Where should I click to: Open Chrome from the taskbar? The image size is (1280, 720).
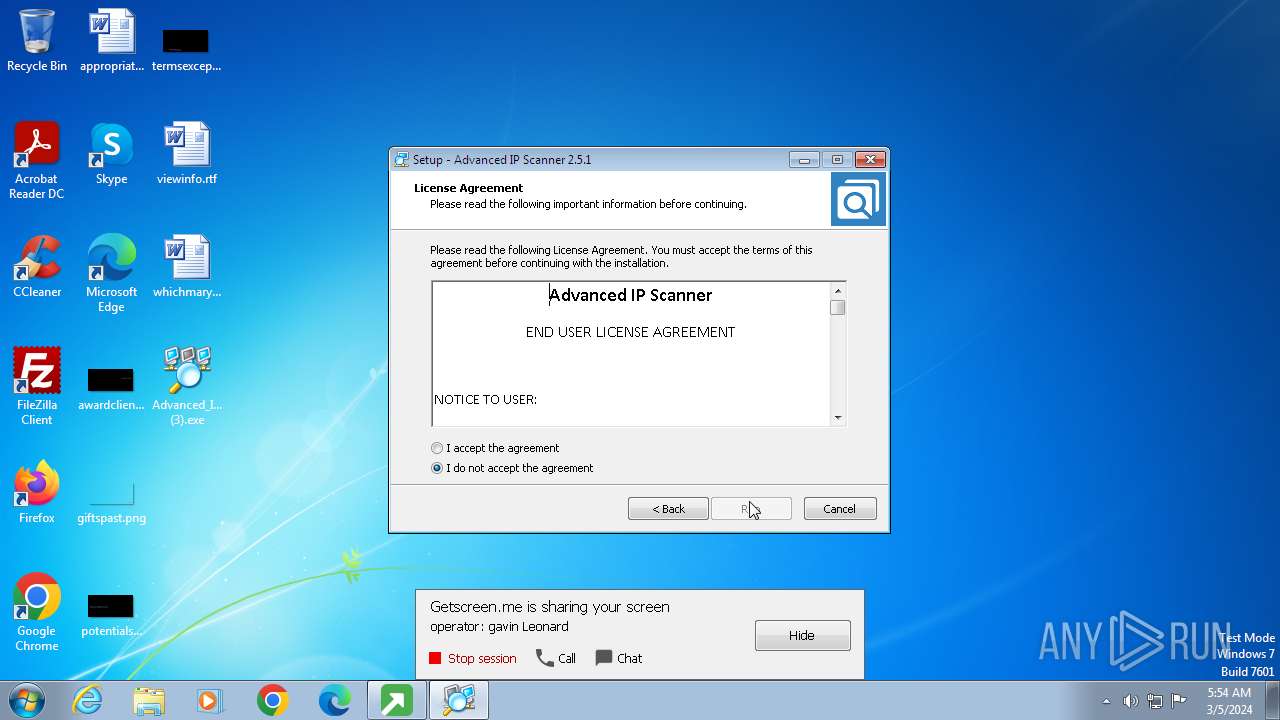coord(272,701)
